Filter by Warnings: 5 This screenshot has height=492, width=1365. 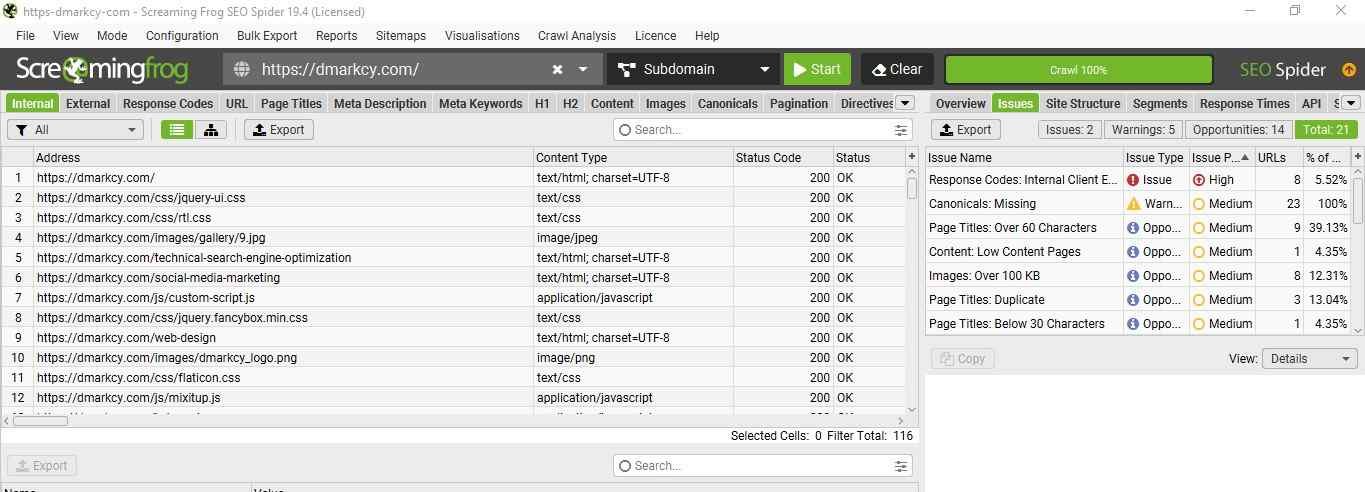point(1143,129)
